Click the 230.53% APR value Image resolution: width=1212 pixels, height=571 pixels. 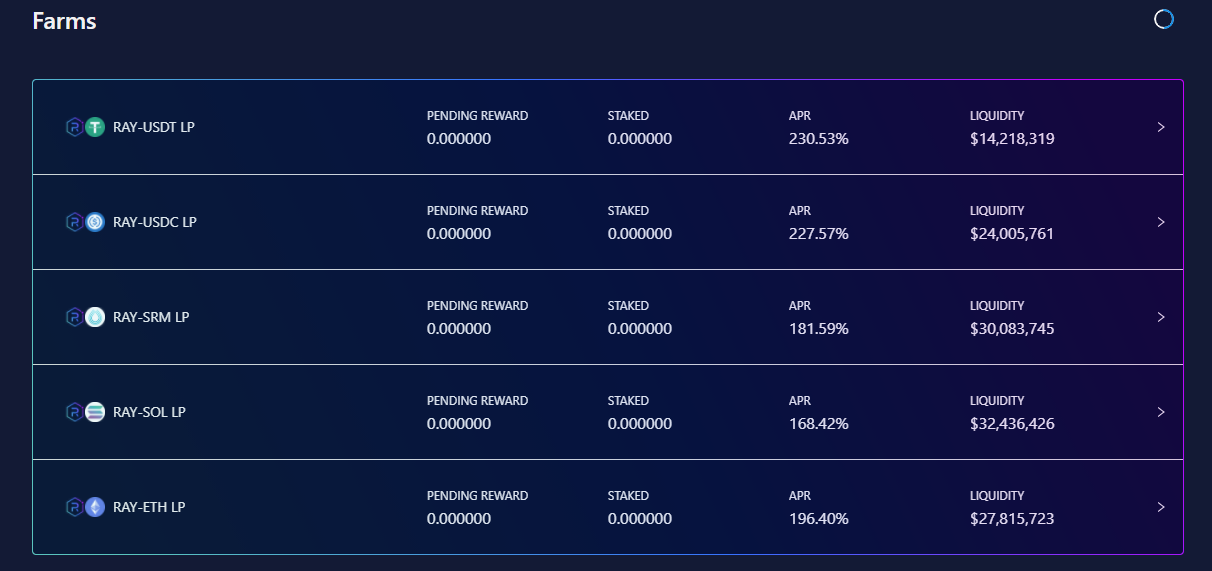(818, 139)
